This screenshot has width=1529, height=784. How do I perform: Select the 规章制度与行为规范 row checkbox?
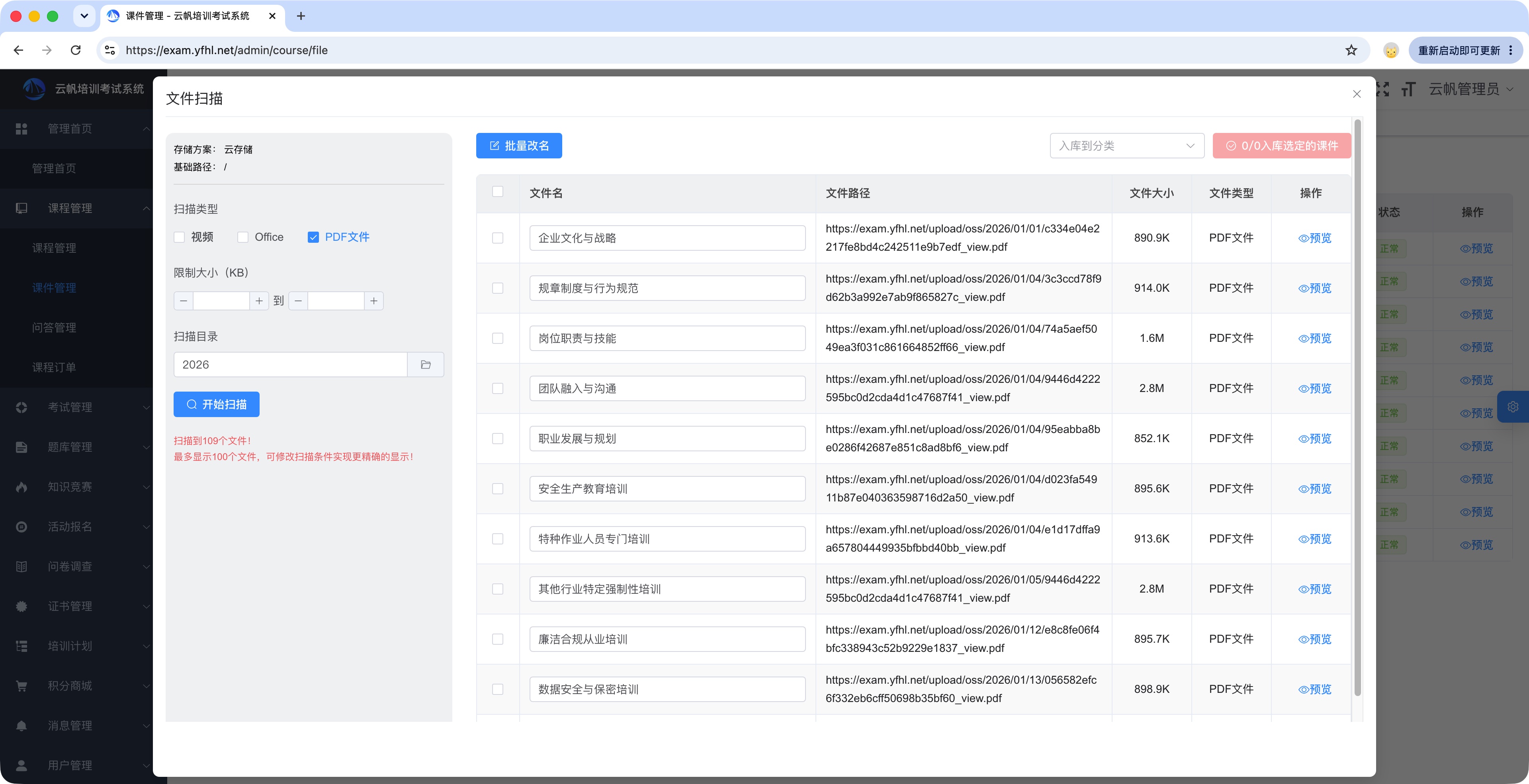(497, 288)
